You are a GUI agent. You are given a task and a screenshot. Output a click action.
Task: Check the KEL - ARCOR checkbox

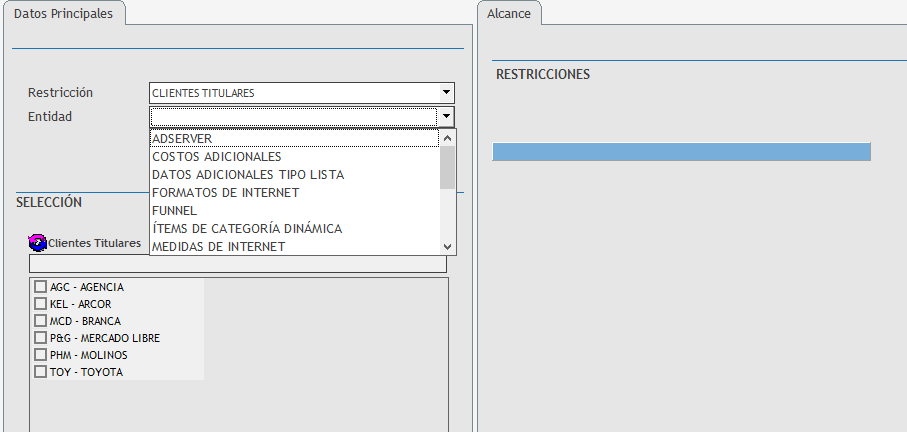(41, 304)
